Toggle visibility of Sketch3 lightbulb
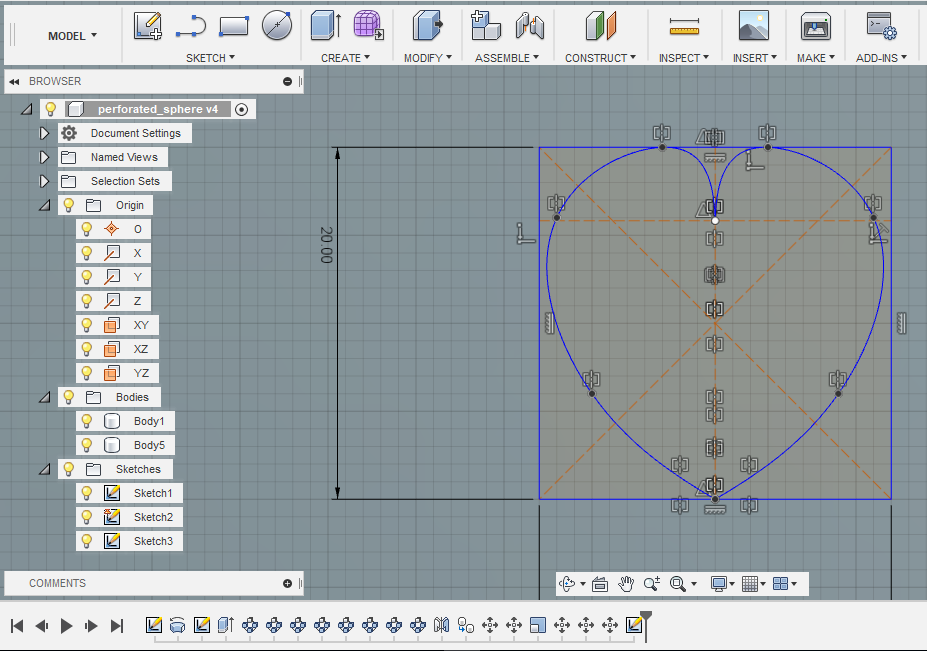This screenshot has width=927, height=651. [87, 541]
